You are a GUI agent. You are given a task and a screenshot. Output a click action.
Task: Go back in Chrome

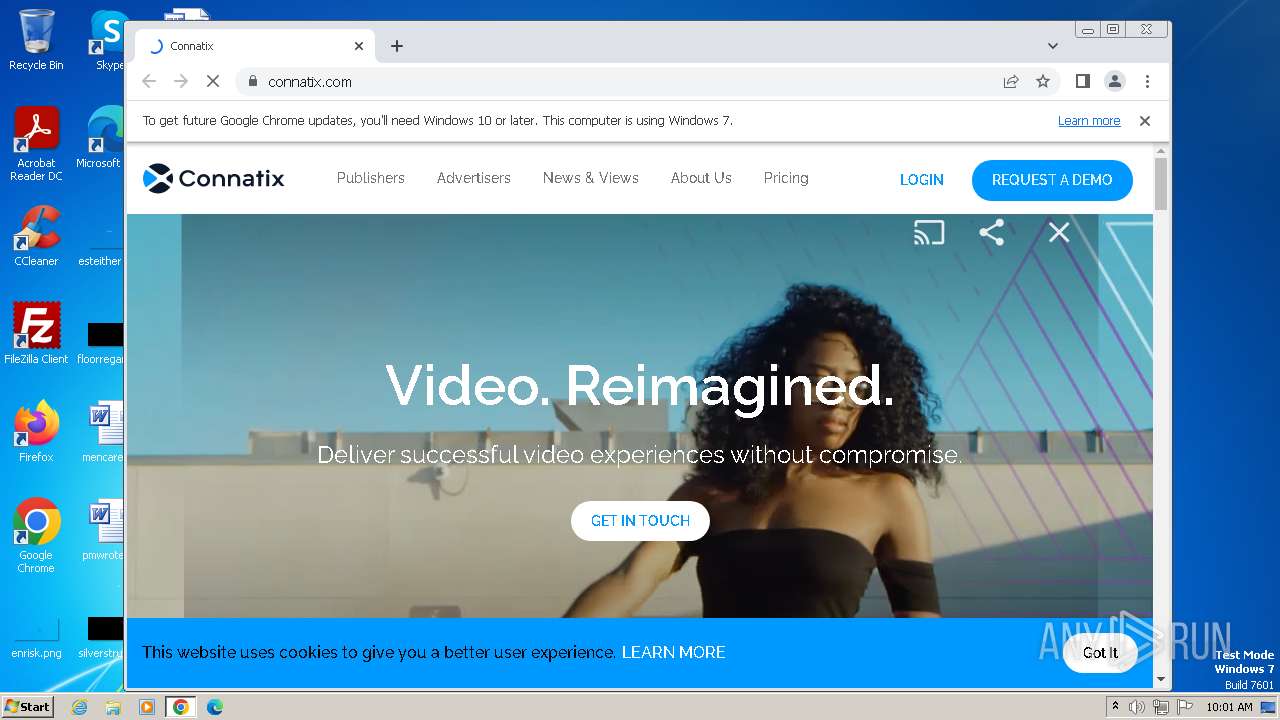tap(149, 82)
